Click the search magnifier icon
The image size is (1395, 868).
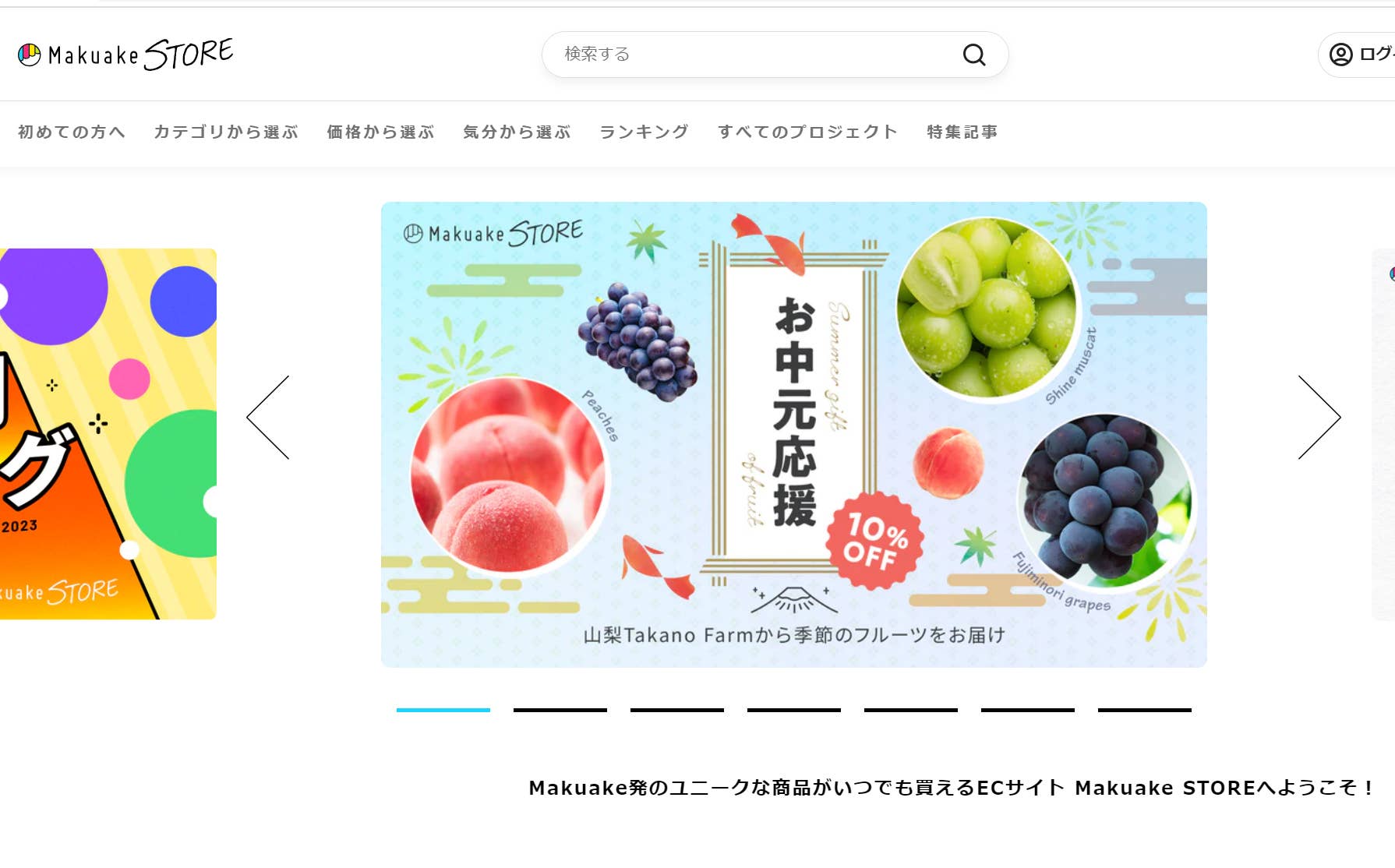974,55
